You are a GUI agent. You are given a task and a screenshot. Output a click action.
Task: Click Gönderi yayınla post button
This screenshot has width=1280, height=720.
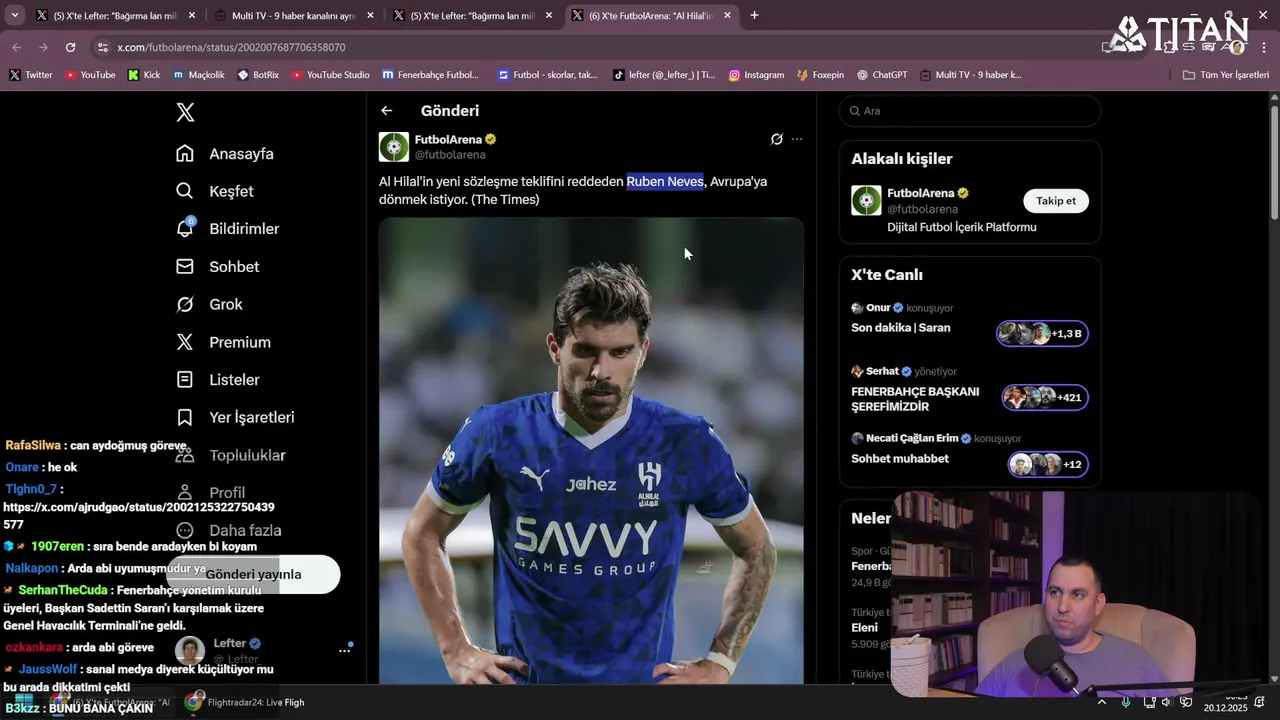point(253,575)
